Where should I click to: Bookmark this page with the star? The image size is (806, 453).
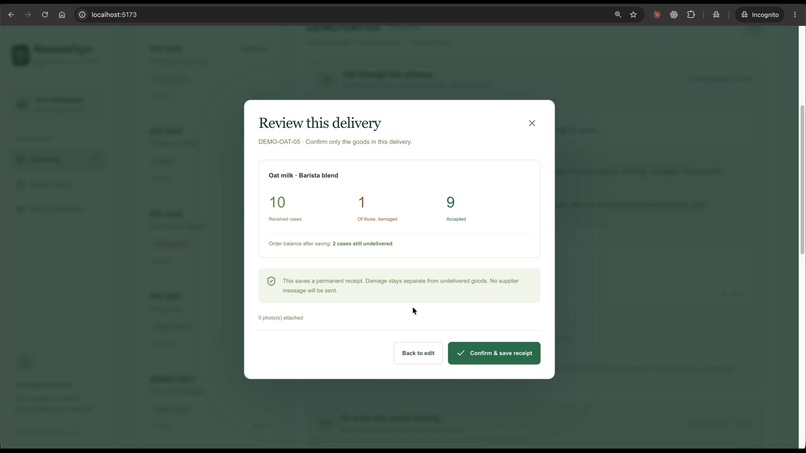pos(633,14)
